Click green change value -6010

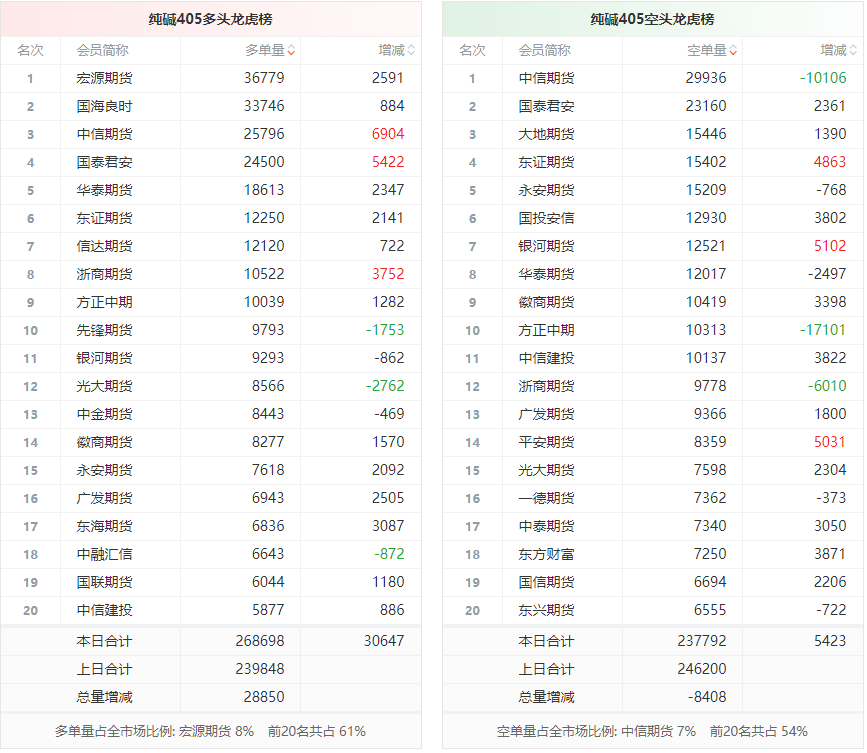(827, 386)
